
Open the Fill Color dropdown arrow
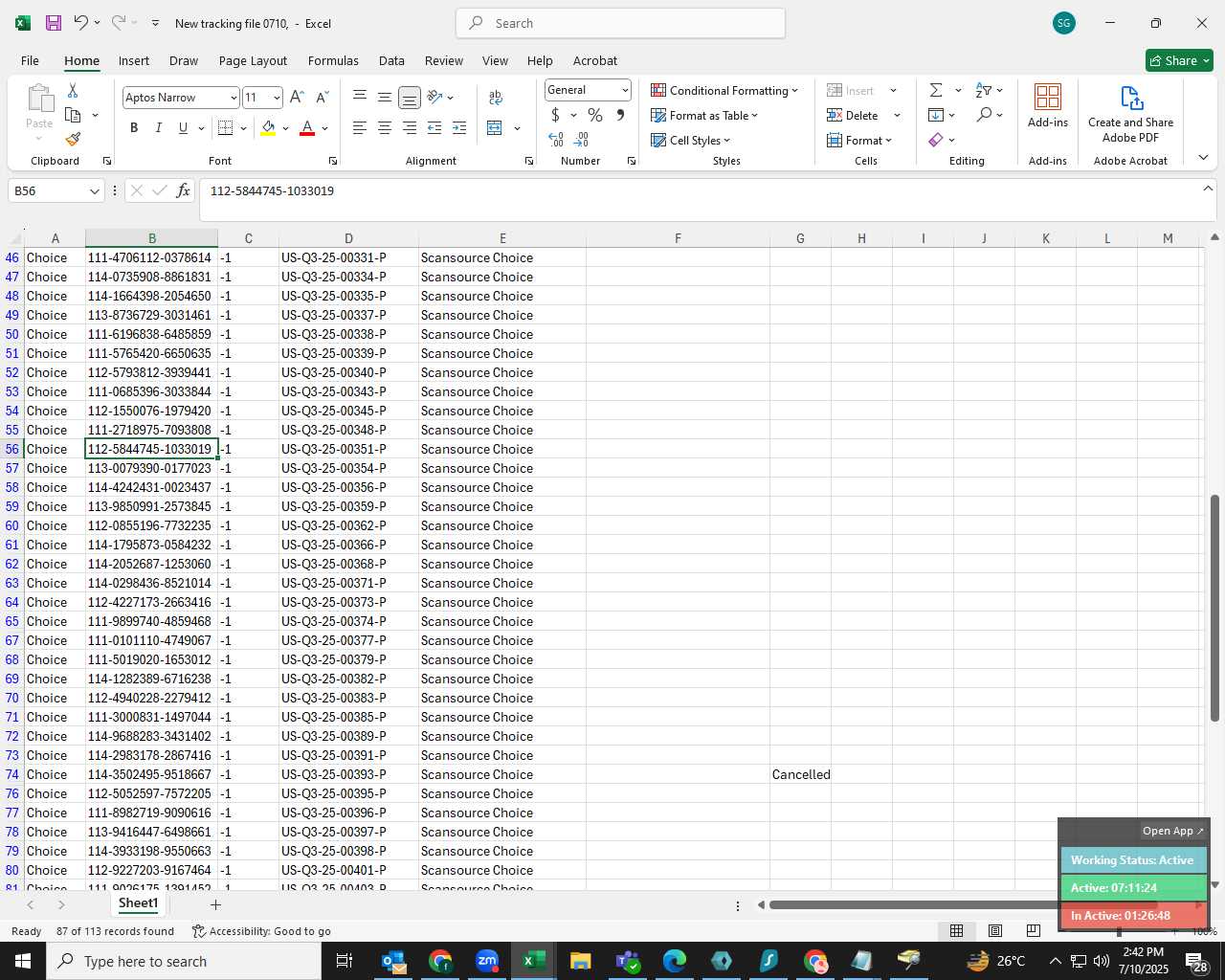285,128
